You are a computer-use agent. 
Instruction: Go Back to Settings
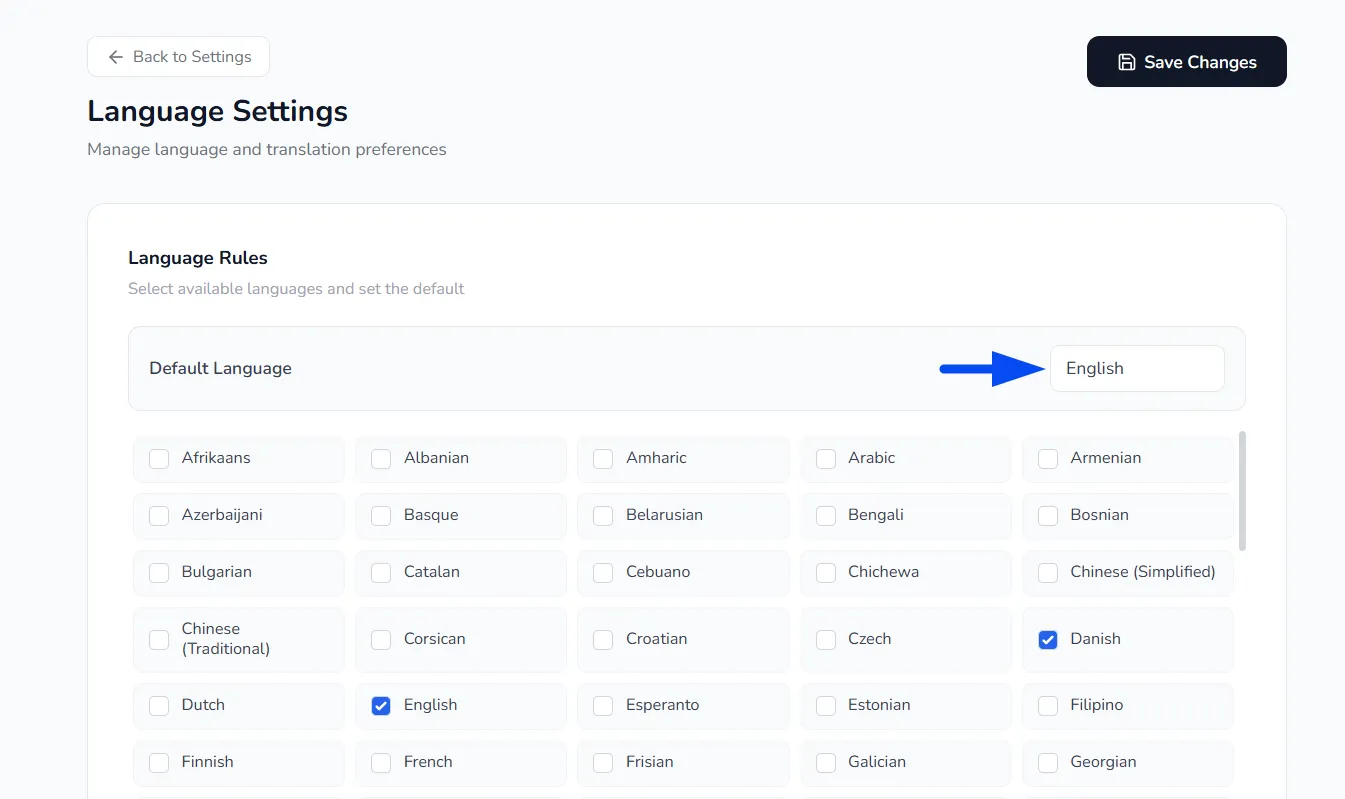coord(178,57)
